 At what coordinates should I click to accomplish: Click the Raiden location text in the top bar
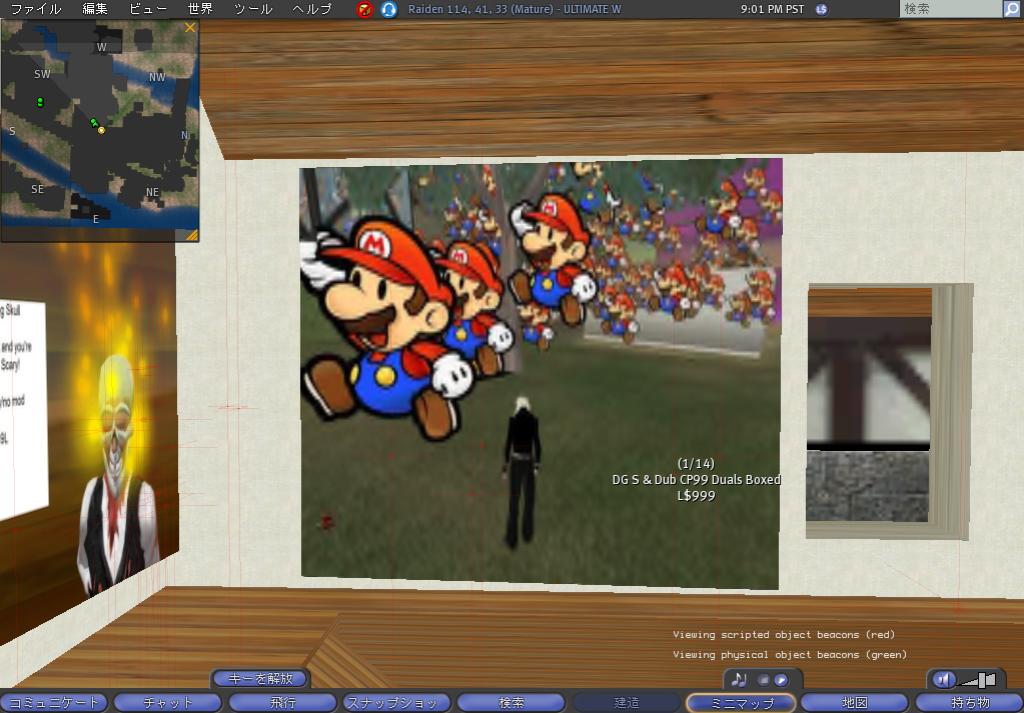pos(515,9)
